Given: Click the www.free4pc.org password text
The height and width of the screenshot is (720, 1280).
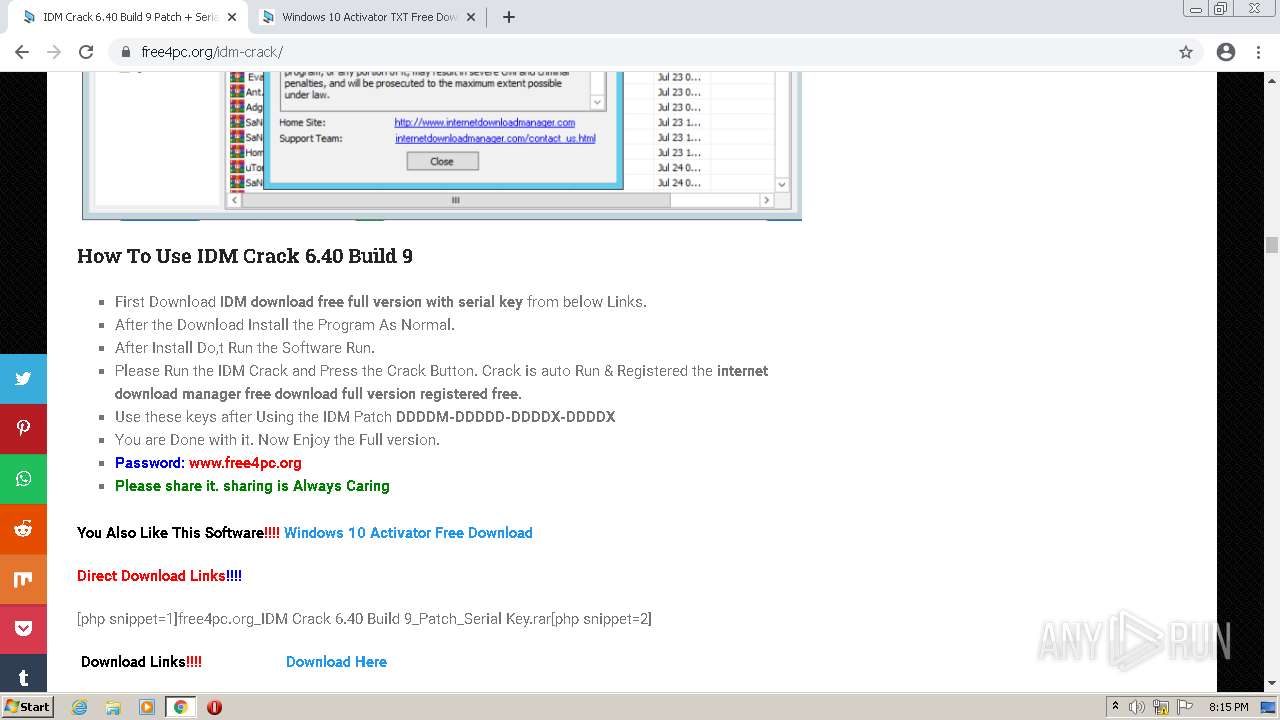Looking at the screenshot, I should click(x=245, y=463).
